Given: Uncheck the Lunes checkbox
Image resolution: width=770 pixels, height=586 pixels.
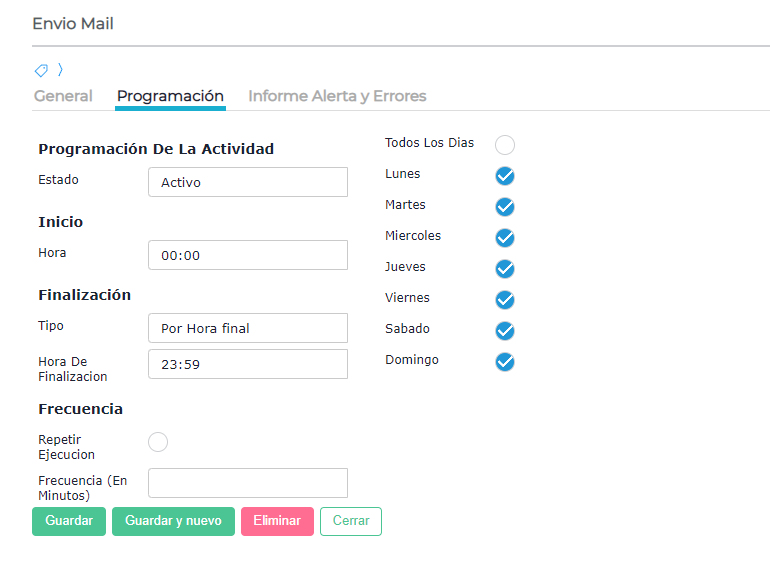Looking at the screenshot, I should tap(505, 176).
